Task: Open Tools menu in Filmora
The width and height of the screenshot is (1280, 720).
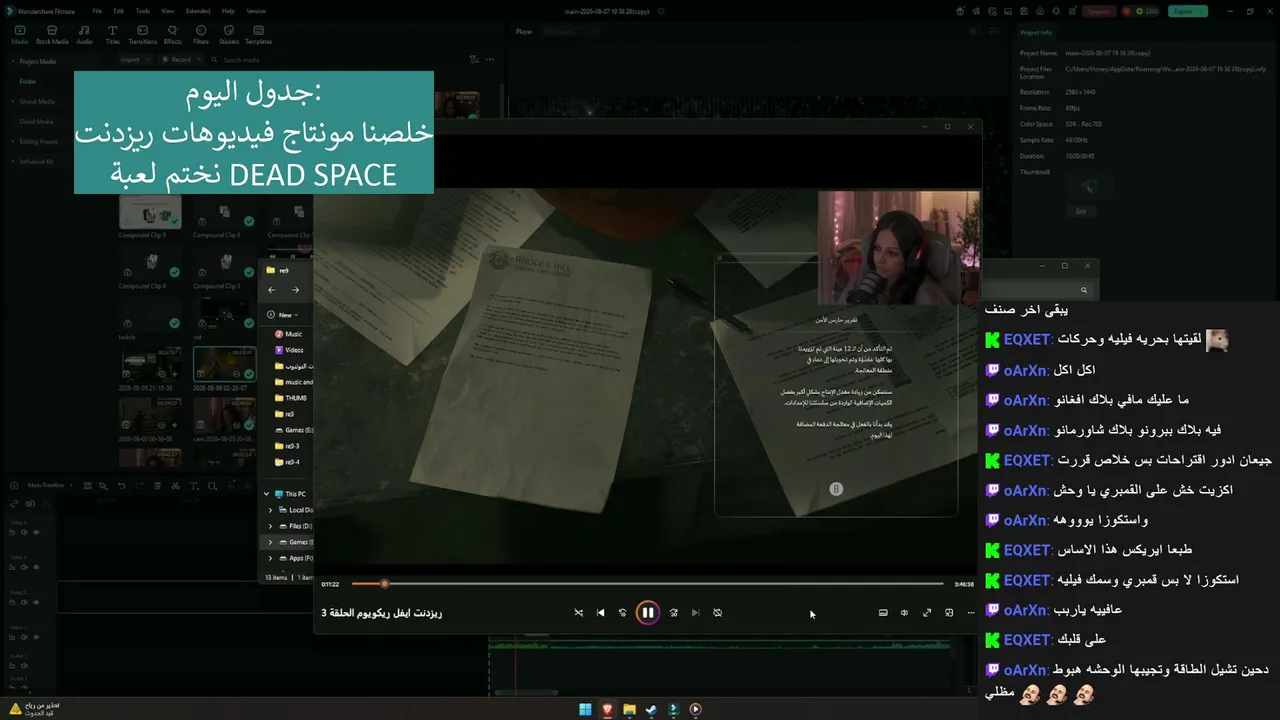Action: 143,11
